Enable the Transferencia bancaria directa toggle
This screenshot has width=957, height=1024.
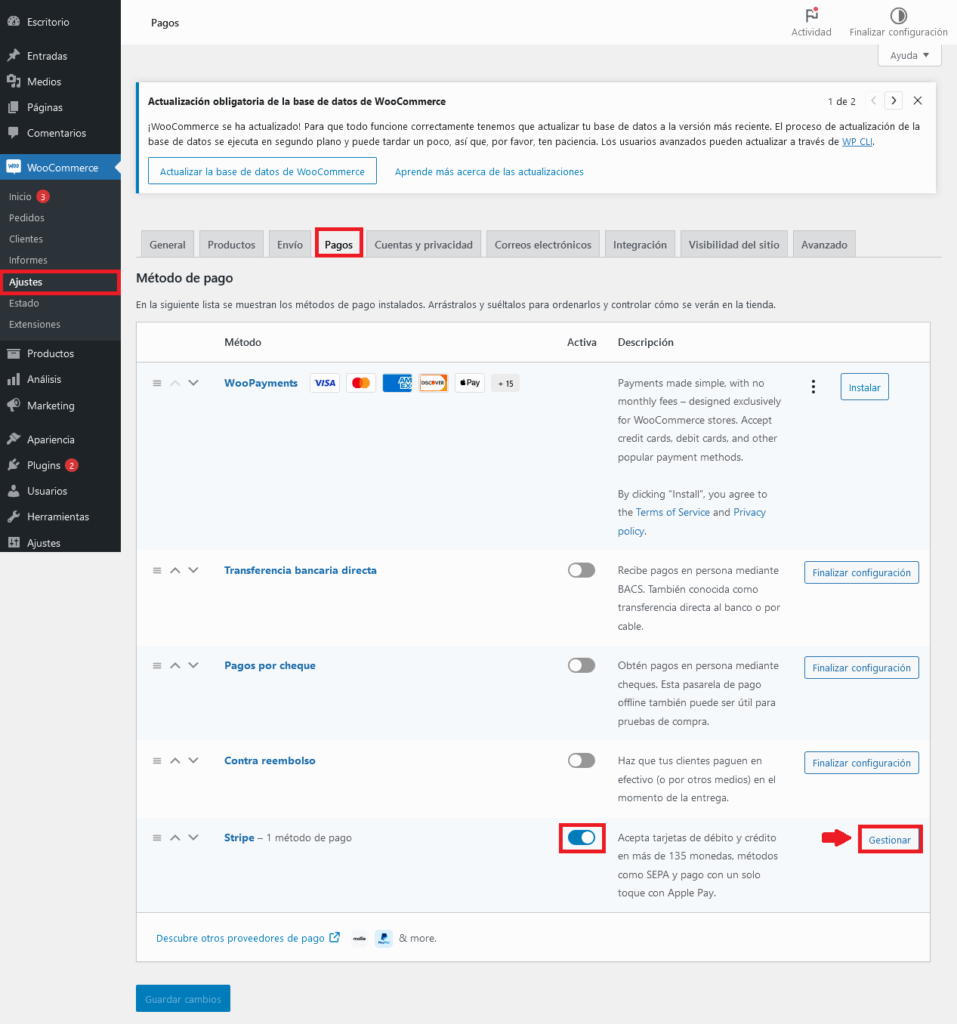tap(581, 569)
